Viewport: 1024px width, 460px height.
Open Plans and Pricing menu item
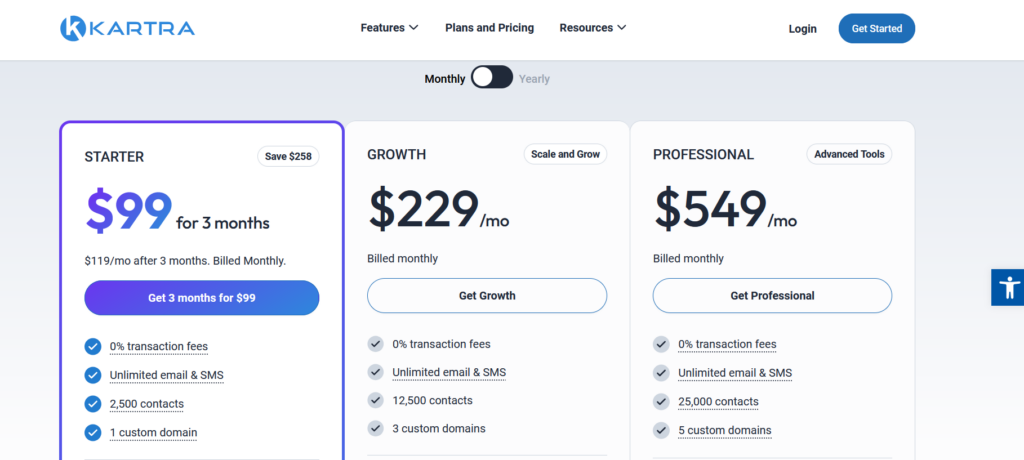[x=489, y=28]
